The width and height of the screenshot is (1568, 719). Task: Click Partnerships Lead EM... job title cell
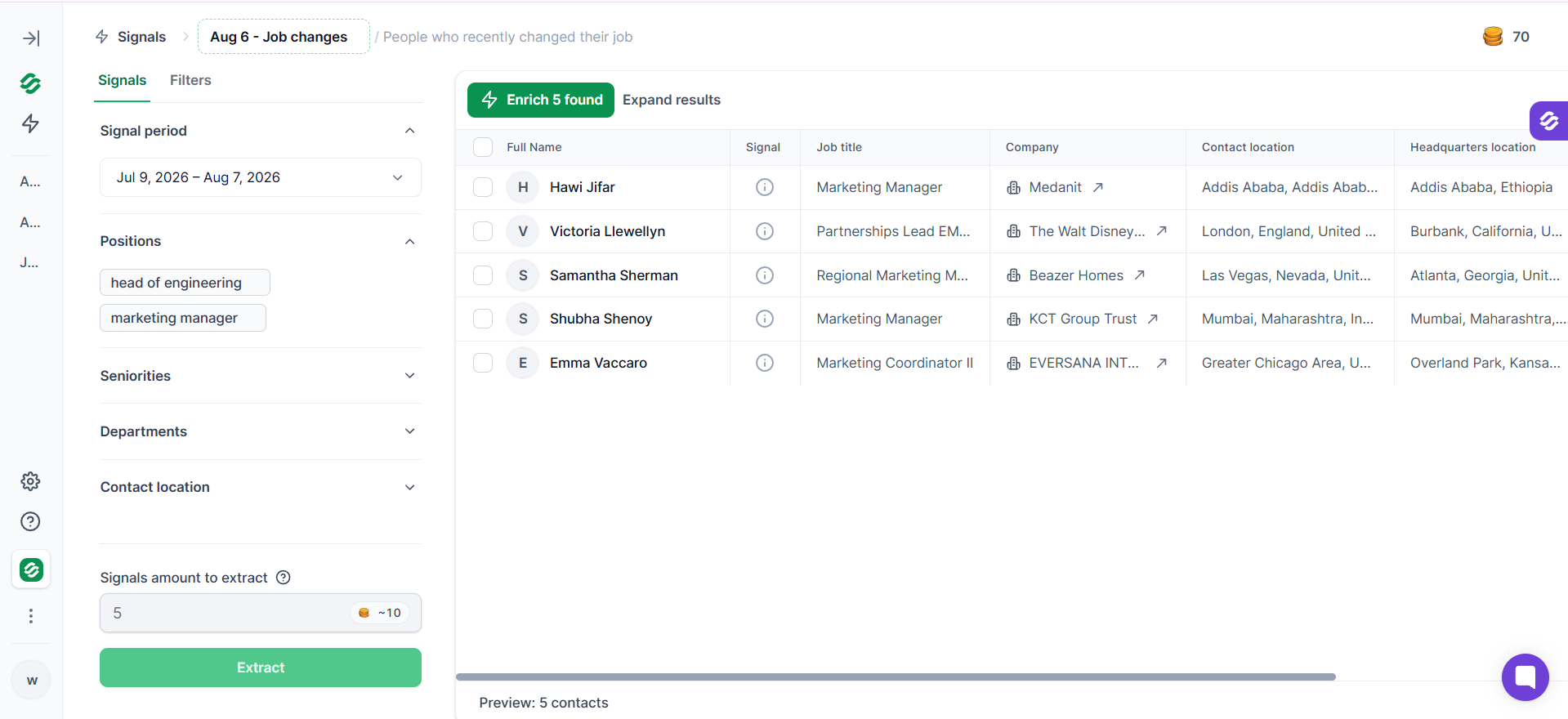893,231
